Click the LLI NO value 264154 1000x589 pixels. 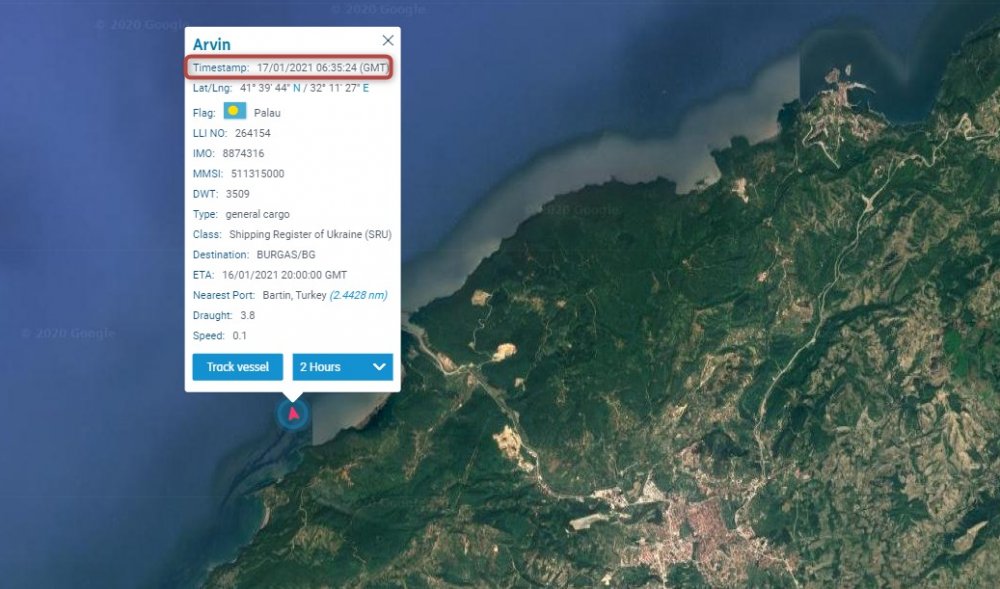click(252, 133)
